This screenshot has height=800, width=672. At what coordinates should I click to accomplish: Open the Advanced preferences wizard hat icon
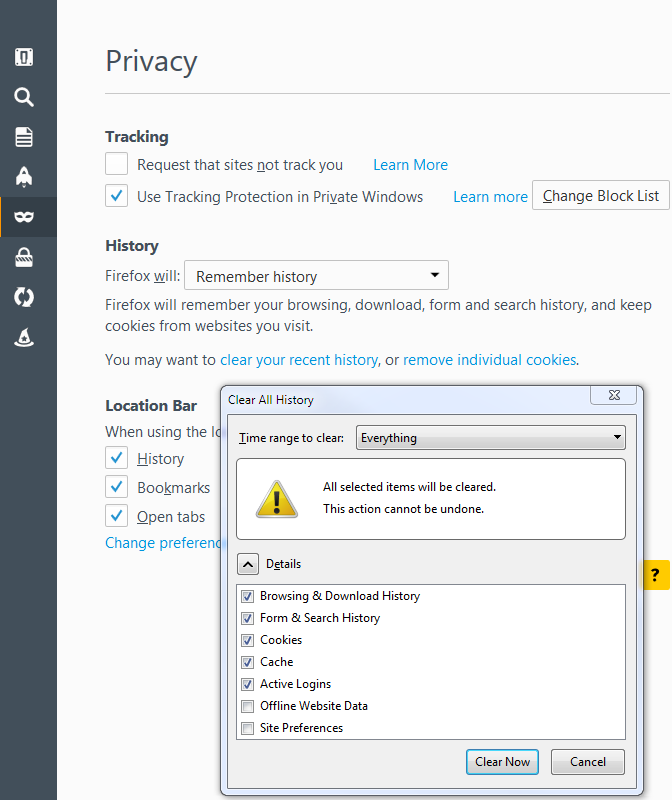tap(24, 338)
